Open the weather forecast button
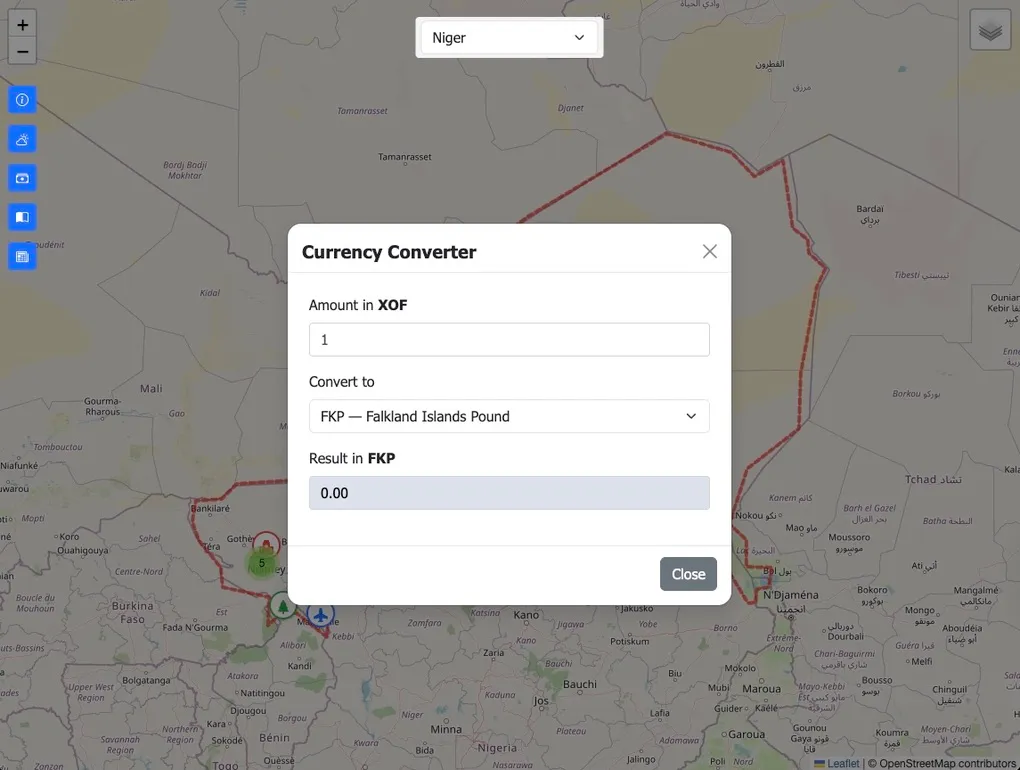The height and width of the screenshot is (770, 1020). click(x=22, y=139)
